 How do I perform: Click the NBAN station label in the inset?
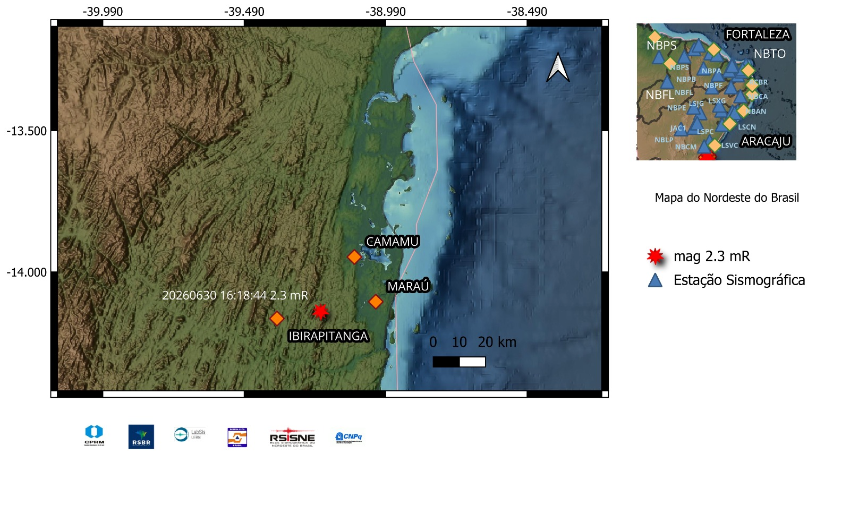(756, 112)
